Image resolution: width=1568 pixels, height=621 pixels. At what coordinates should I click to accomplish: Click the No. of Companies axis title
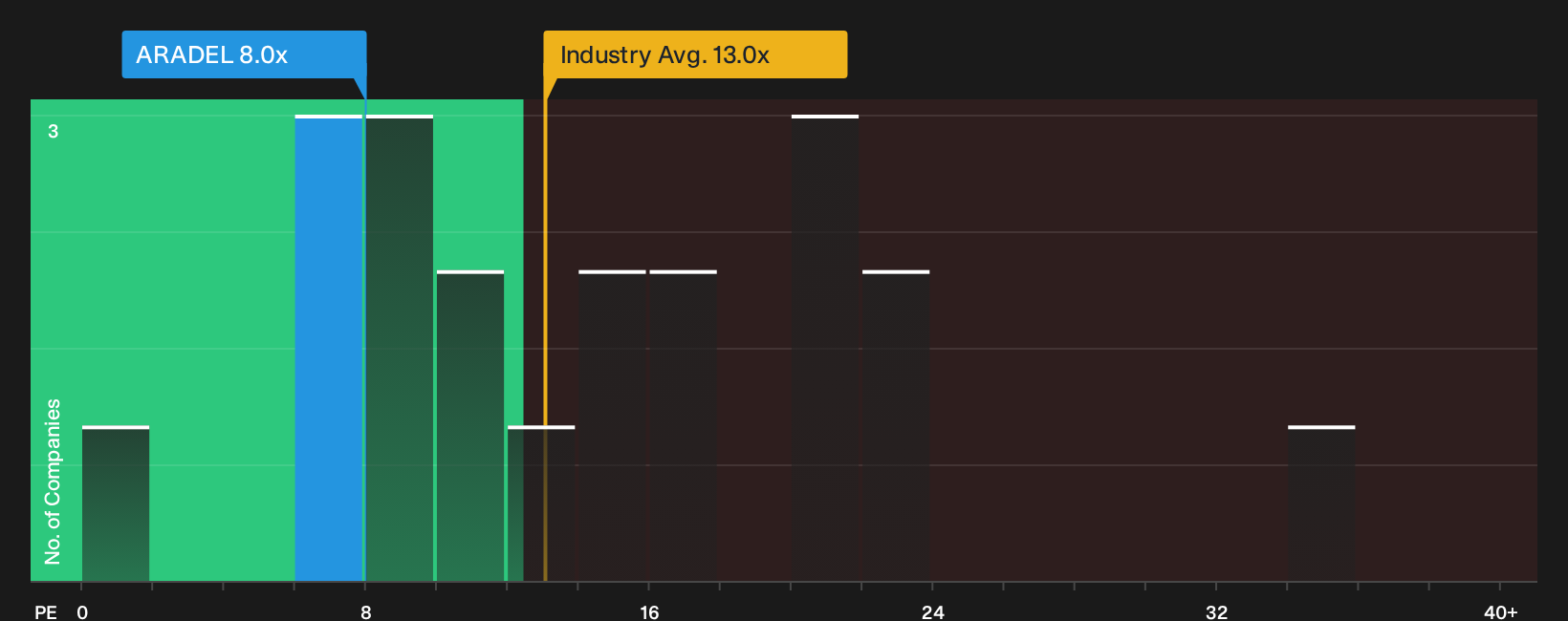click(53, 482)
